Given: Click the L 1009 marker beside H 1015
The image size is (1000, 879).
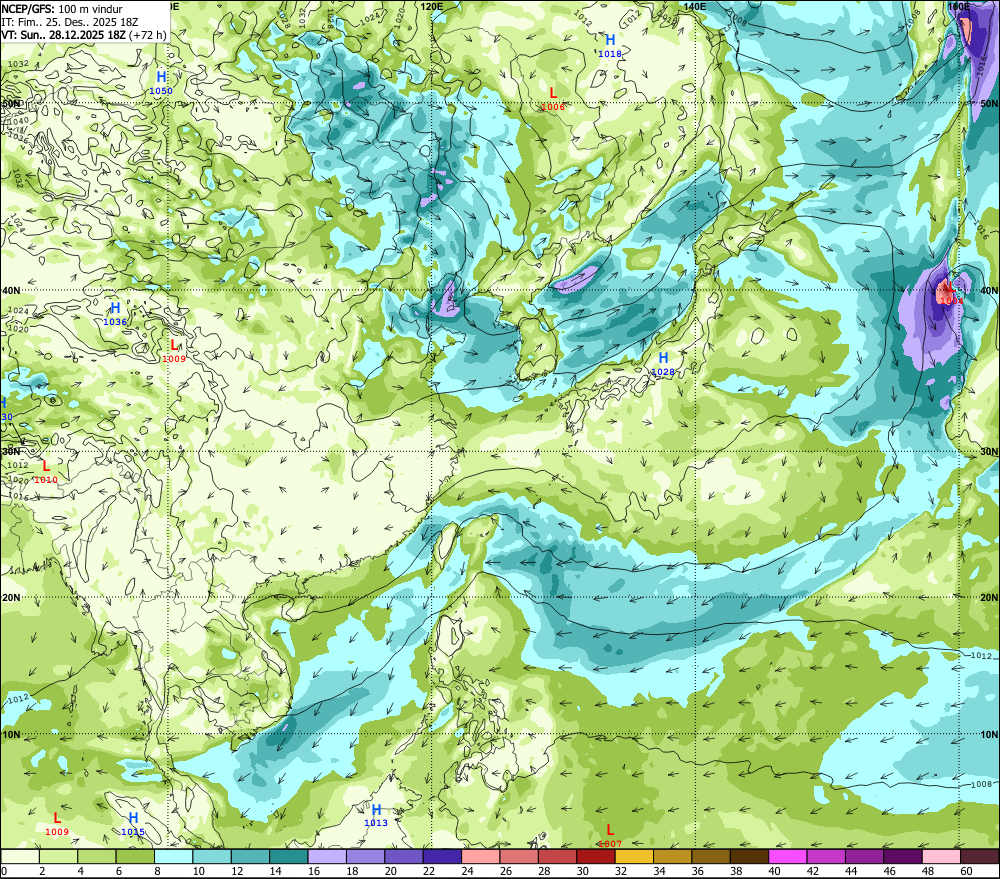Looking at the screenshot, I should click(57, 824).
